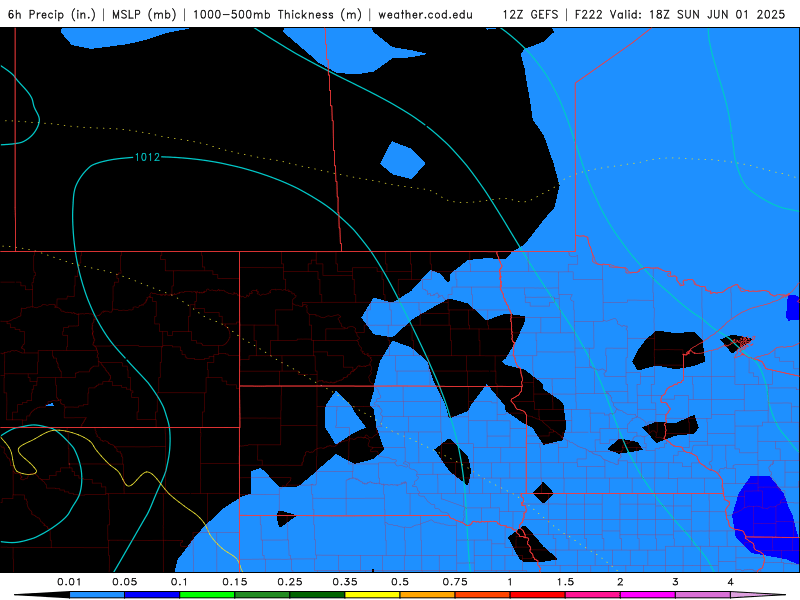Click the '0.25' legend value

point(289,582)
